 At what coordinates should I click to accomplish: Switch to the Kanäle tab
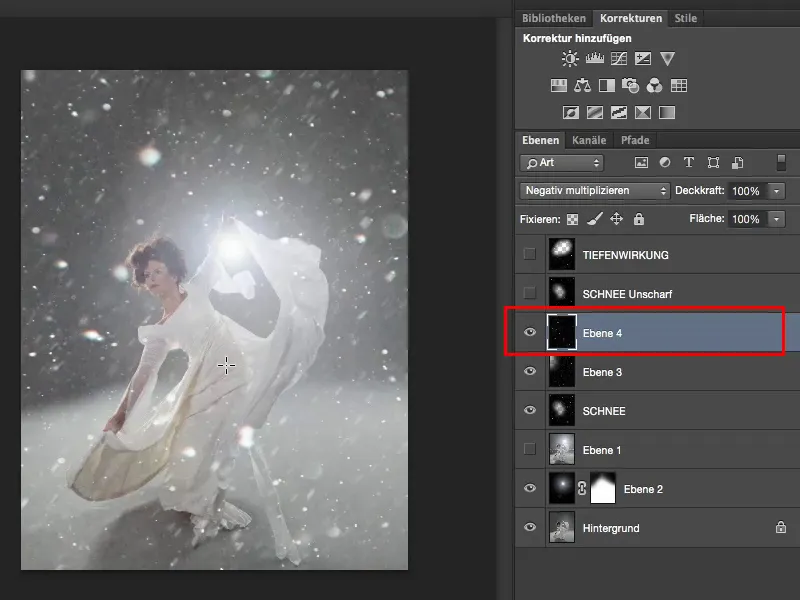589,140
